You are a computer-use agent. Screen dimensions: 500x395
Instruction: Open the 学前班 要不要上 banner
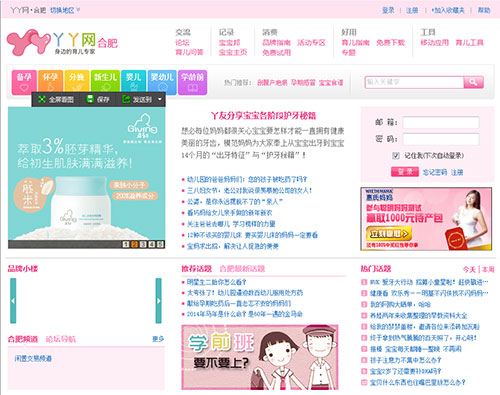[260, 357]
